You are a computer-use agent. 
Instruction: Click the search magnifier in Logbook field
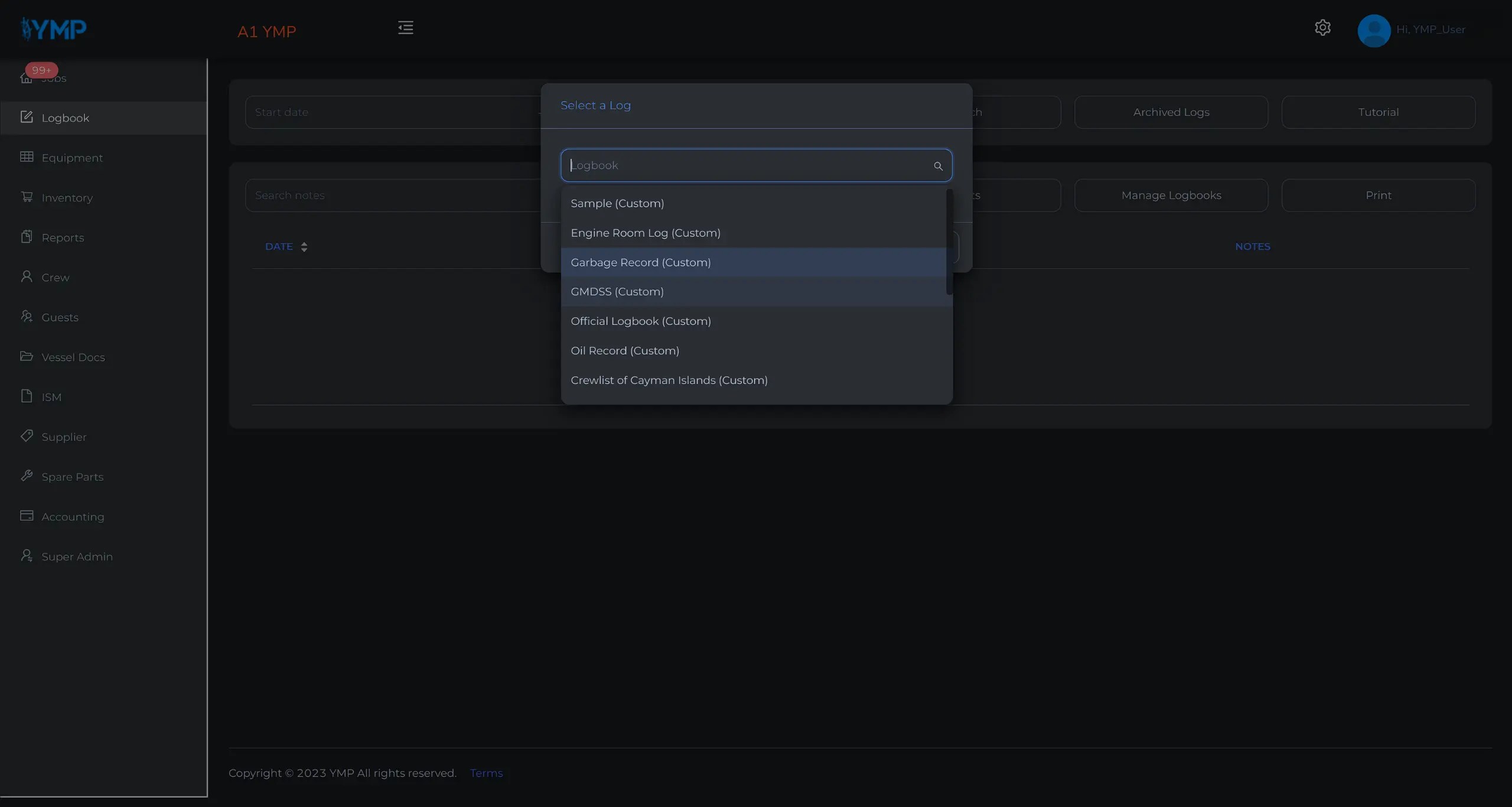(938, 166)
